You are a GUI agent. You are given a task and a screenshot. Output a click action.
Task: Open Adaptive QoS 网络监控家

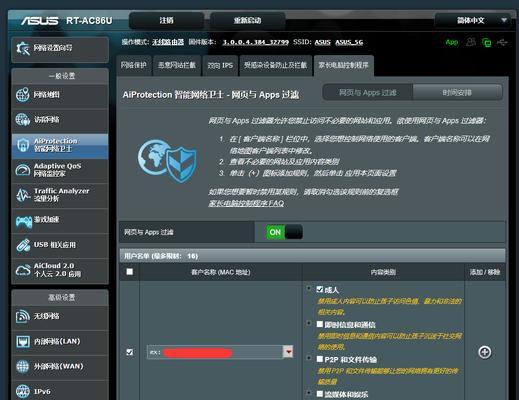pyautogui.click(x=60, y=170)
